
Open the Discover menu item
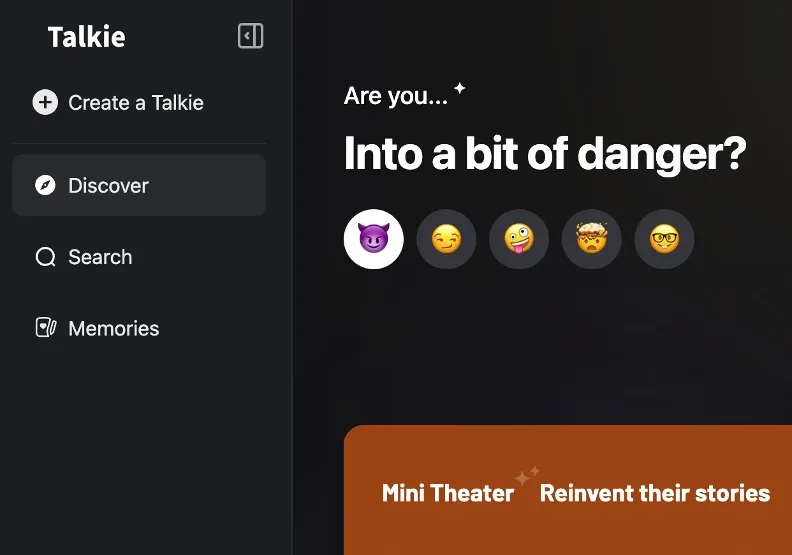pyautogui.click(x=139, y=185)
